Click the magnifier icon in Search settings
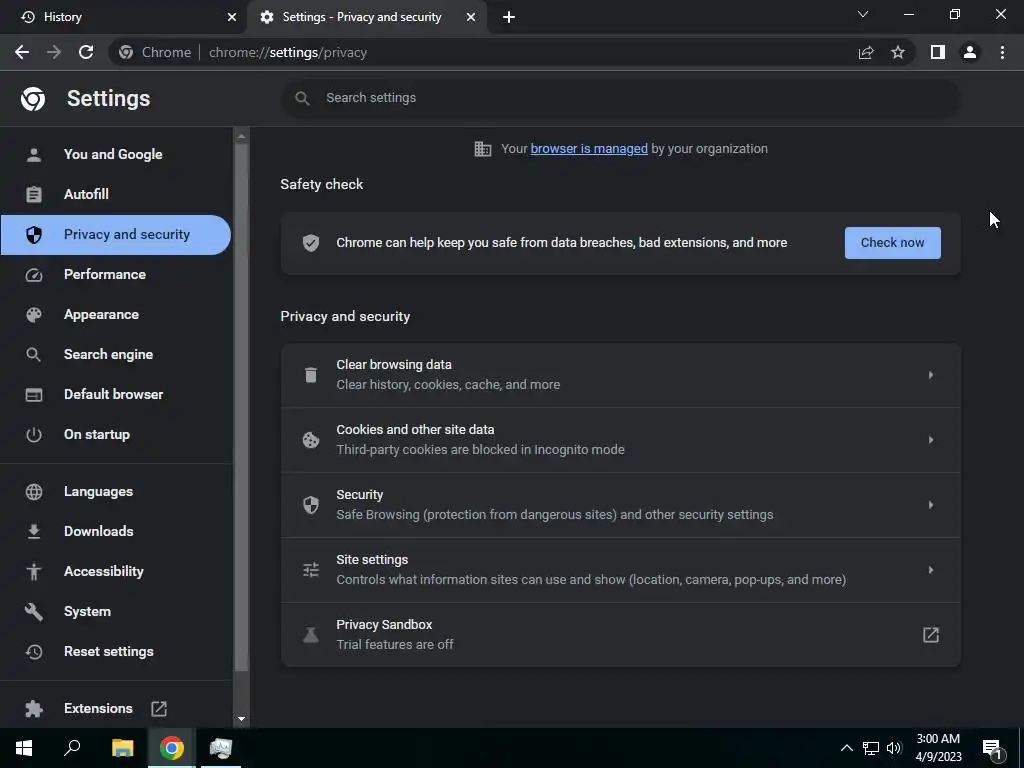The width and height of the screenshot is (1024, 768). (x=302, y=98)
